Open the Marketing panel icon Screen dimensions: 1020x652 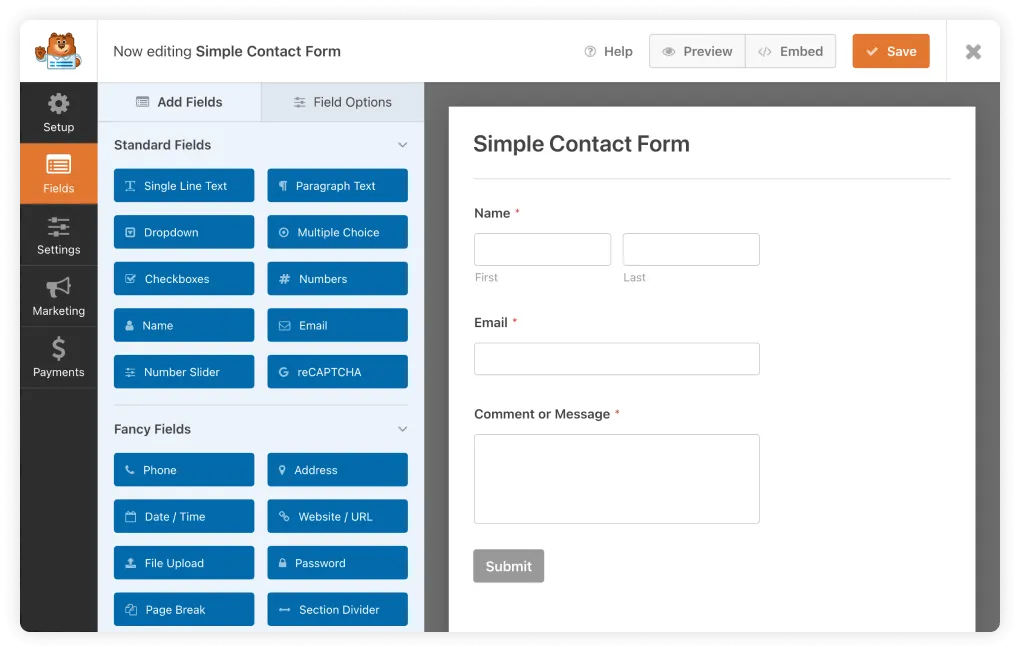click(x=58, y=296)
